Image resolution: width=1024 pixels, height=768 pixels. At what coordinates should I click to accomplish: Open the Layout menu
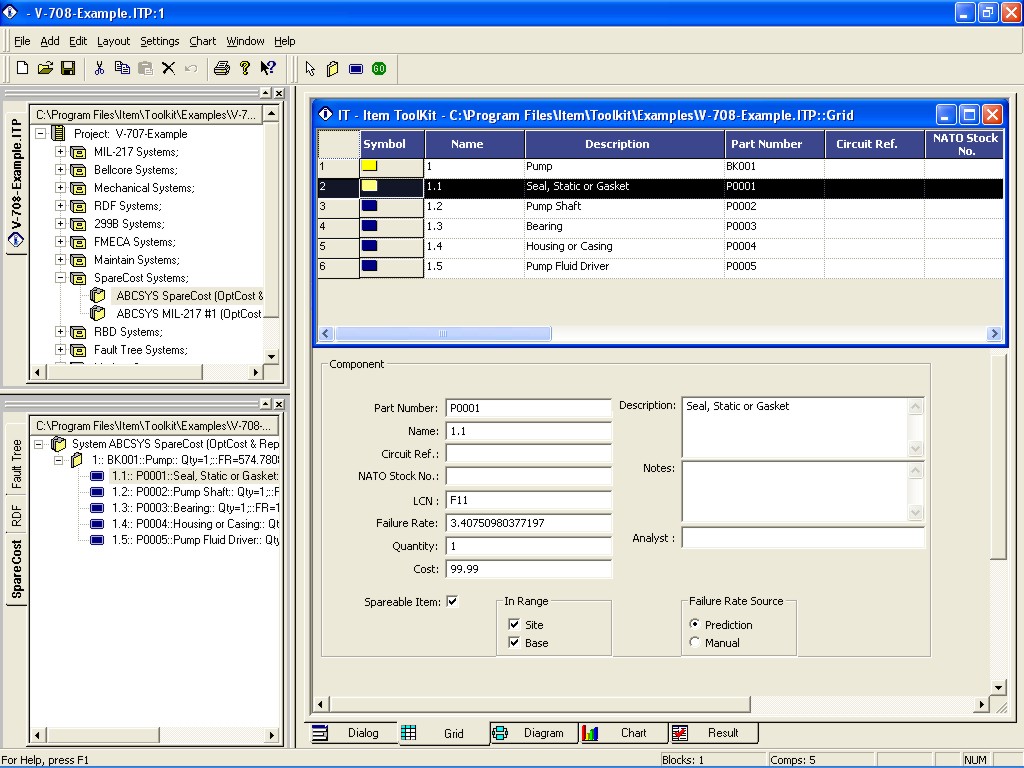(x=114, y=41)
